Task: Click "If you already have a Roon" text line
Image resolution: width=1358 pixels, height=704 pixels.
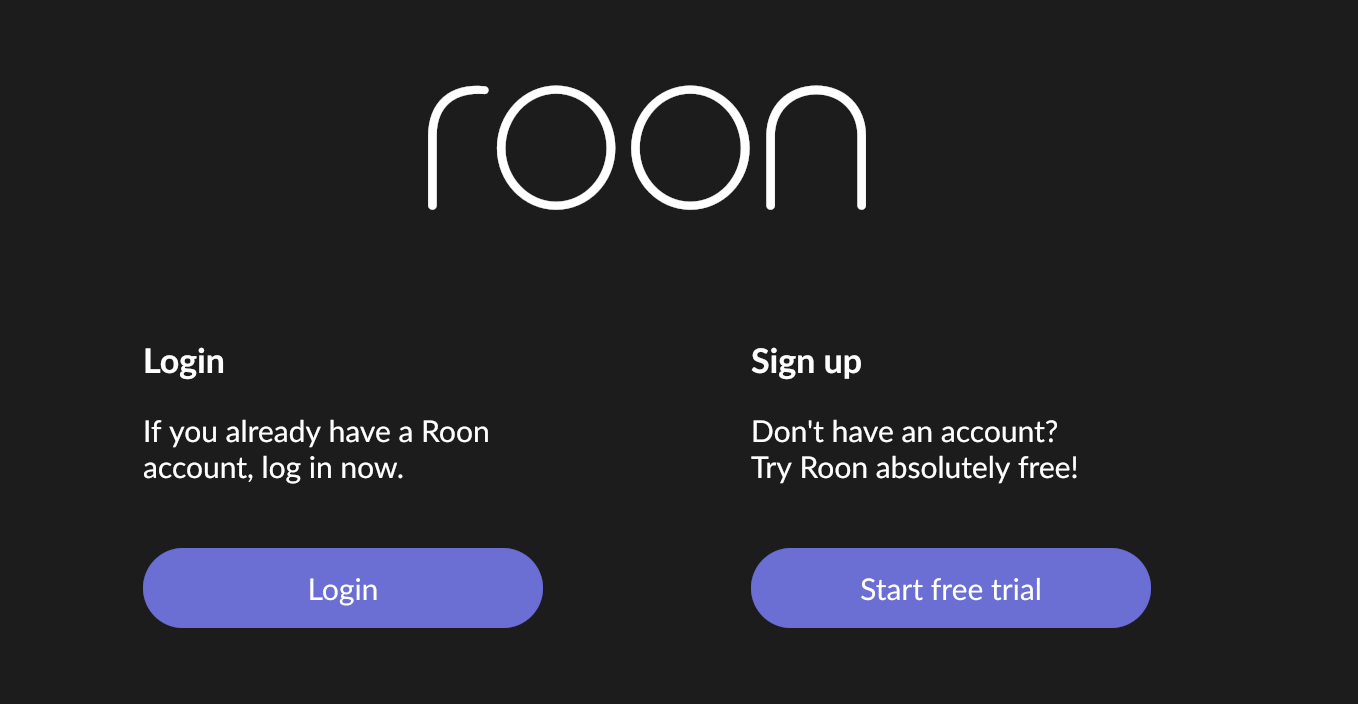Action: [316, 433]
